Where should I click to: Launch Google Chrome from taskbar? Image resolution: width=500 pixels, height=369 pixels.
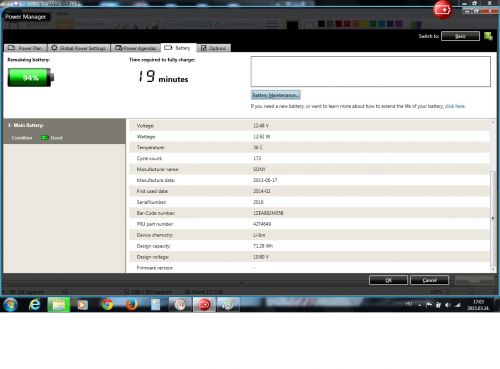point(107,305)
